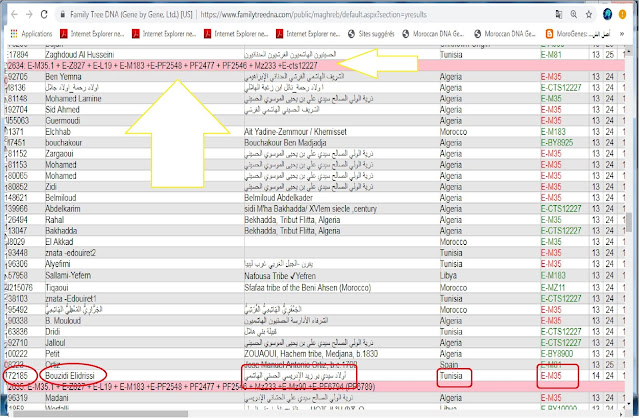640x418 pixels.
Task: Select the Rahal name cell
Action: pyautogui.click(x=54, y=220)
